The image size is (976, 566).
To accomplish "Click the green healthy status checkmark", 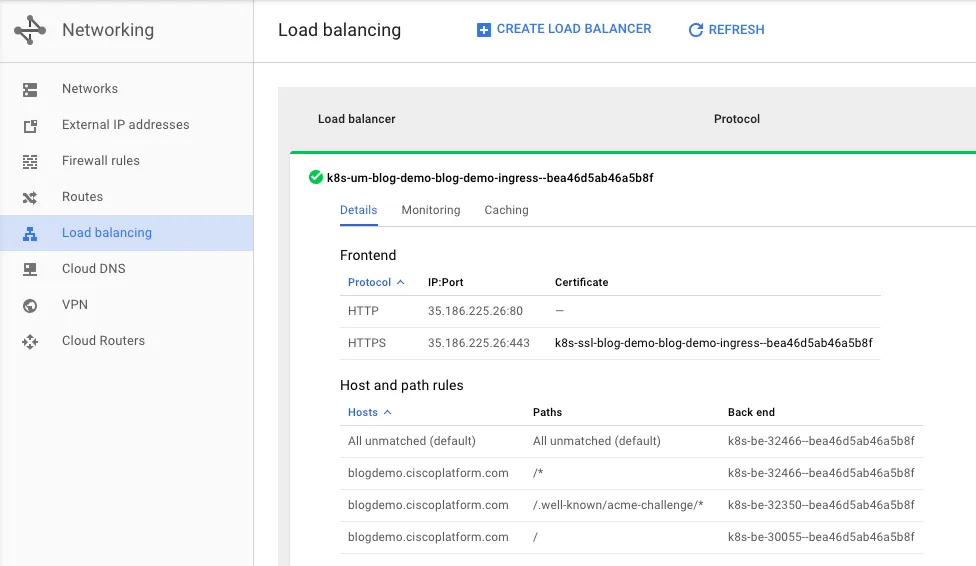I will [x=316, y=177].
